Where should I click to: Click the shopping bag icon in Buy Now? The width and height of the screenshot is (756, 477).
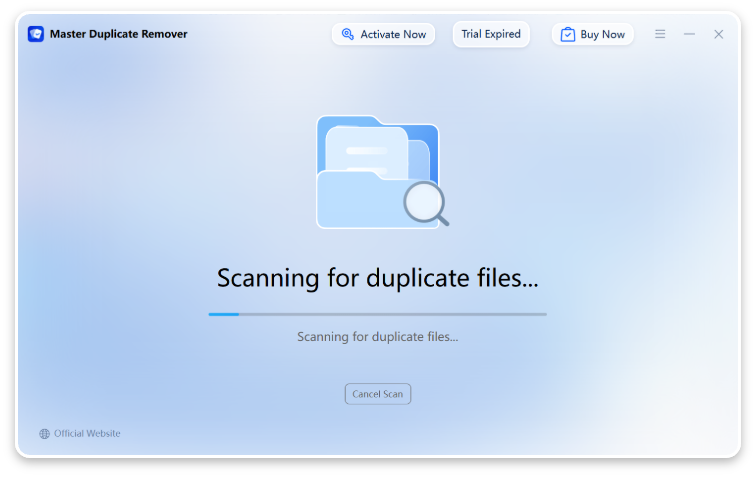567,34
